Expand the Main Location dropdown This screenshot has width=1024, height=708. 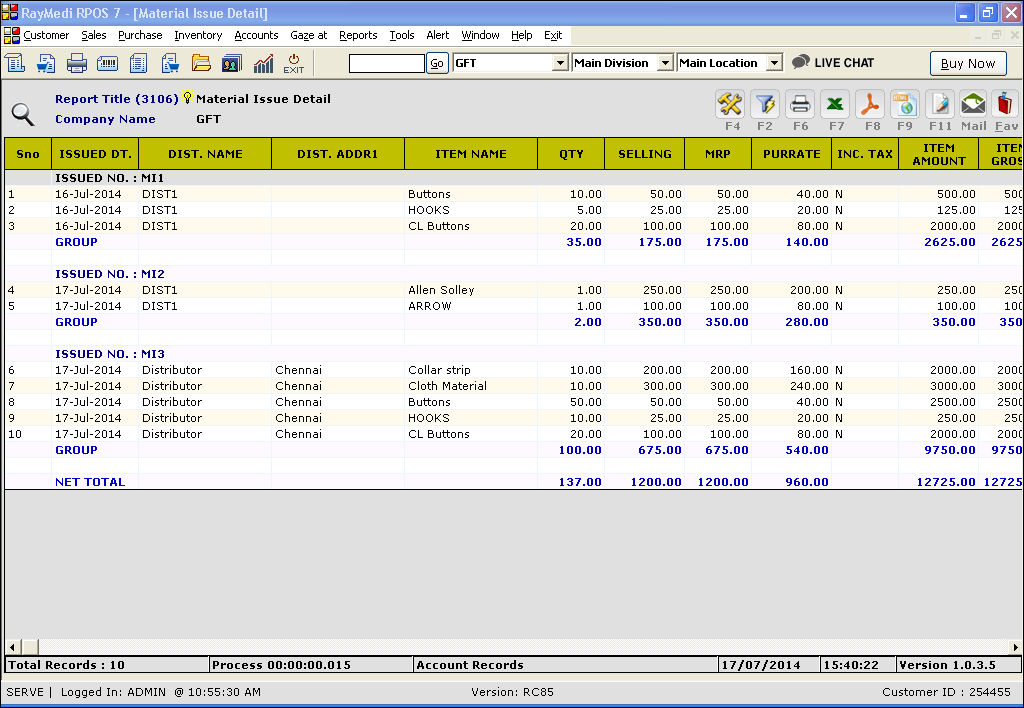(774, 63)
